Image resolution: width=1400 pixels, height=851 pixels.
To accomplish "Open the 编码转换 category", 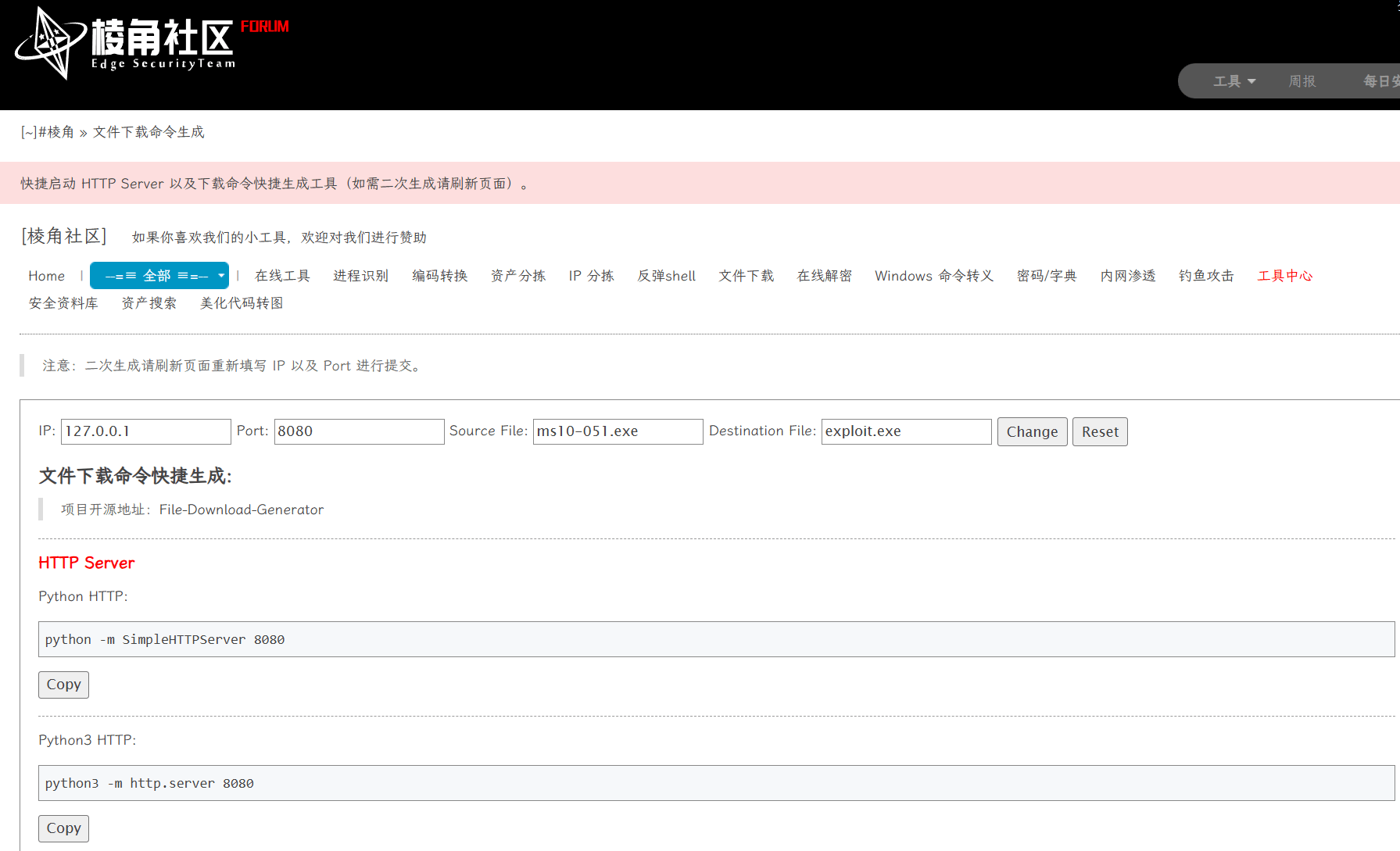I will 440,276.
